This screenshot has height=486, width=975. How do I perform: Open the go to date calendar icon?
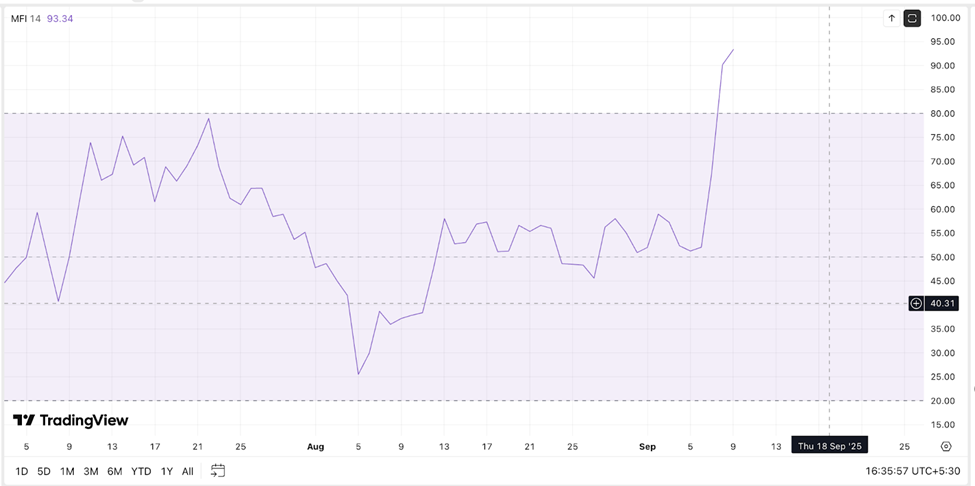coord(218,470)
